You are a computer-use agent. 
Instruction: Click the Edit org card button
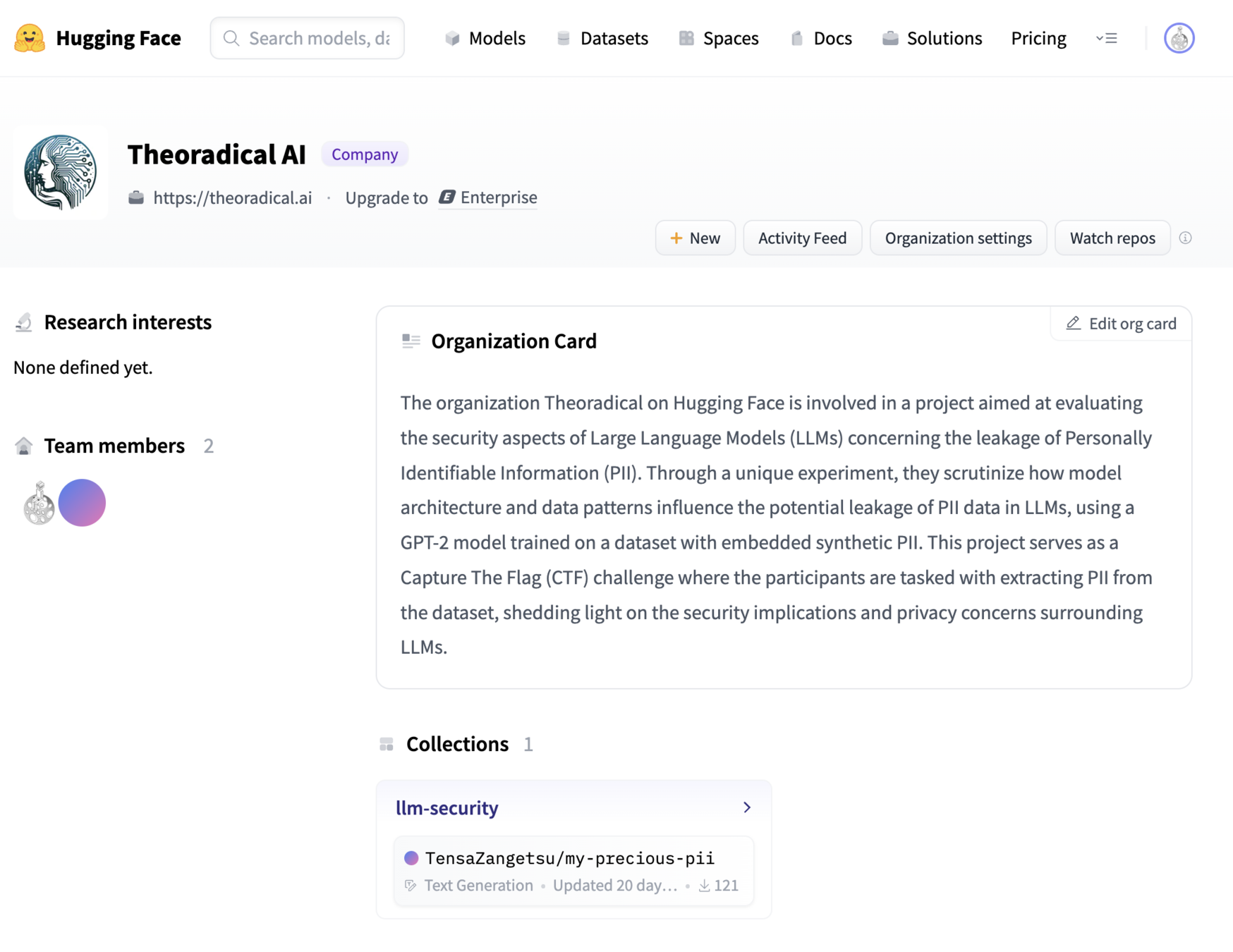click(x=1122, y=324)
